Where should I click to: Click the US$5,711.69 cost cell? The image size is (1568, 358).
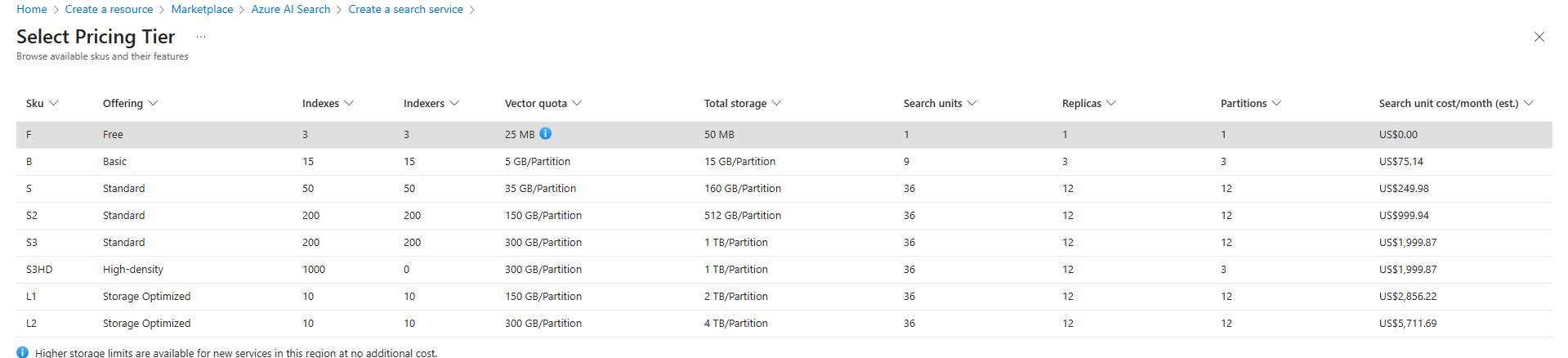1408,324
